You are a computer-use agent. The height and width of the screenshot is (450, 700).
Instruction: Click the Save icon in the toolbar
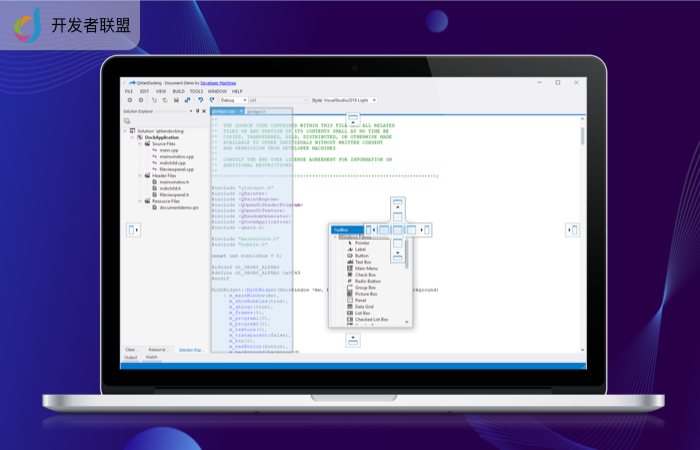176,100
